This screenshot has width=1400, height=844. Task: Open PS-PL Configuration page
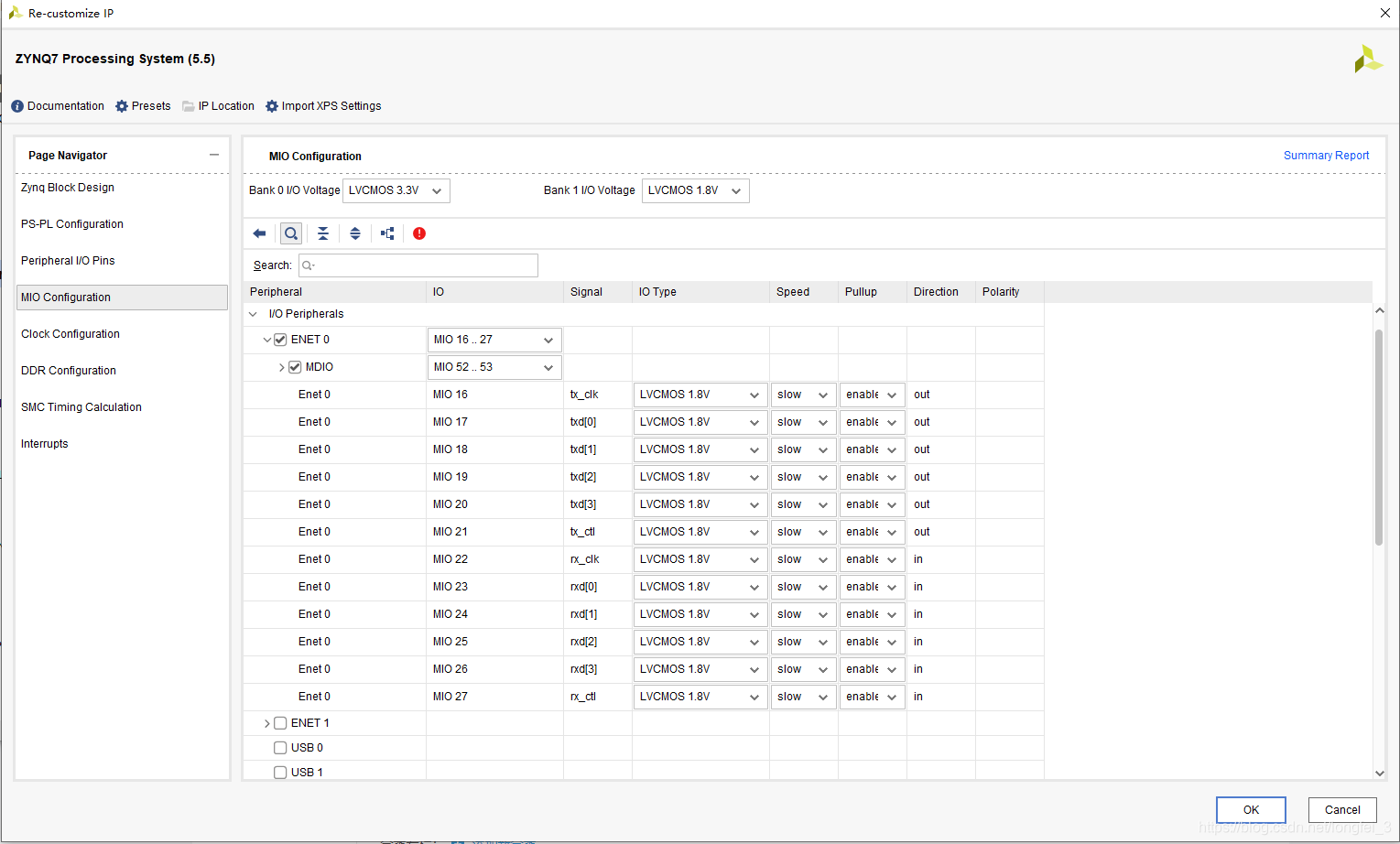(72, 224)
